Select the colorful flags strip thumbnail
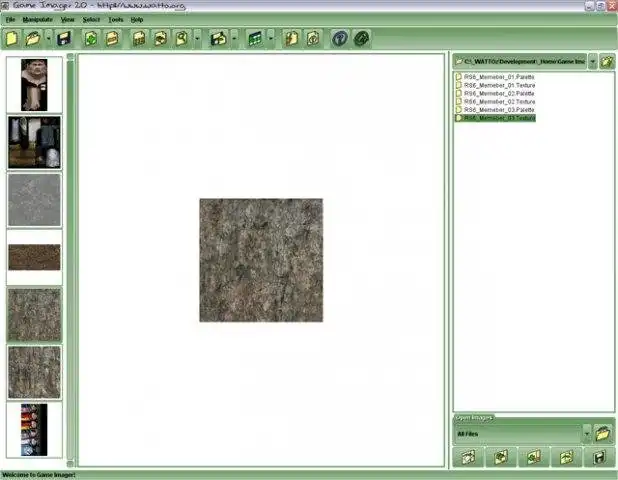Screen dimensions: 618x480 pos(34,430)
